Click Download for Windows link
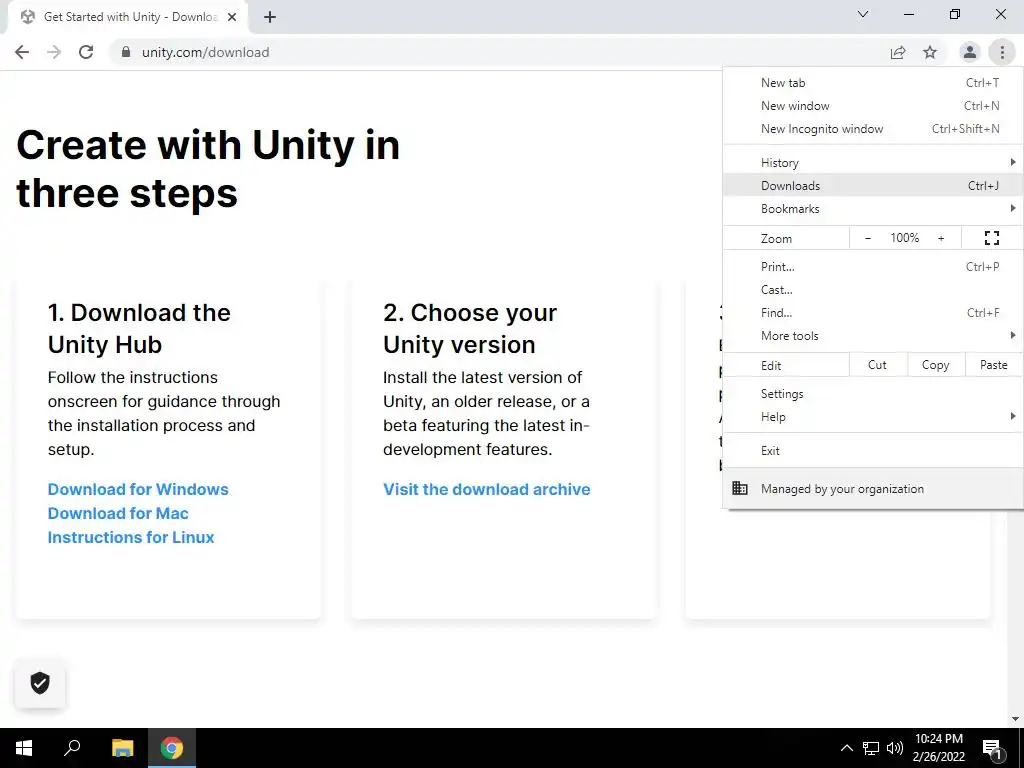Viewport: 1024px width, 768px height. pos(138,489)
